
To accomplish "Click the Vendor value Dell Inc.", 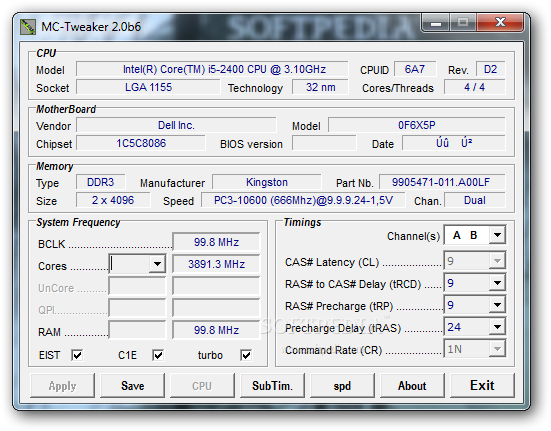I will (x=176, y=125).
